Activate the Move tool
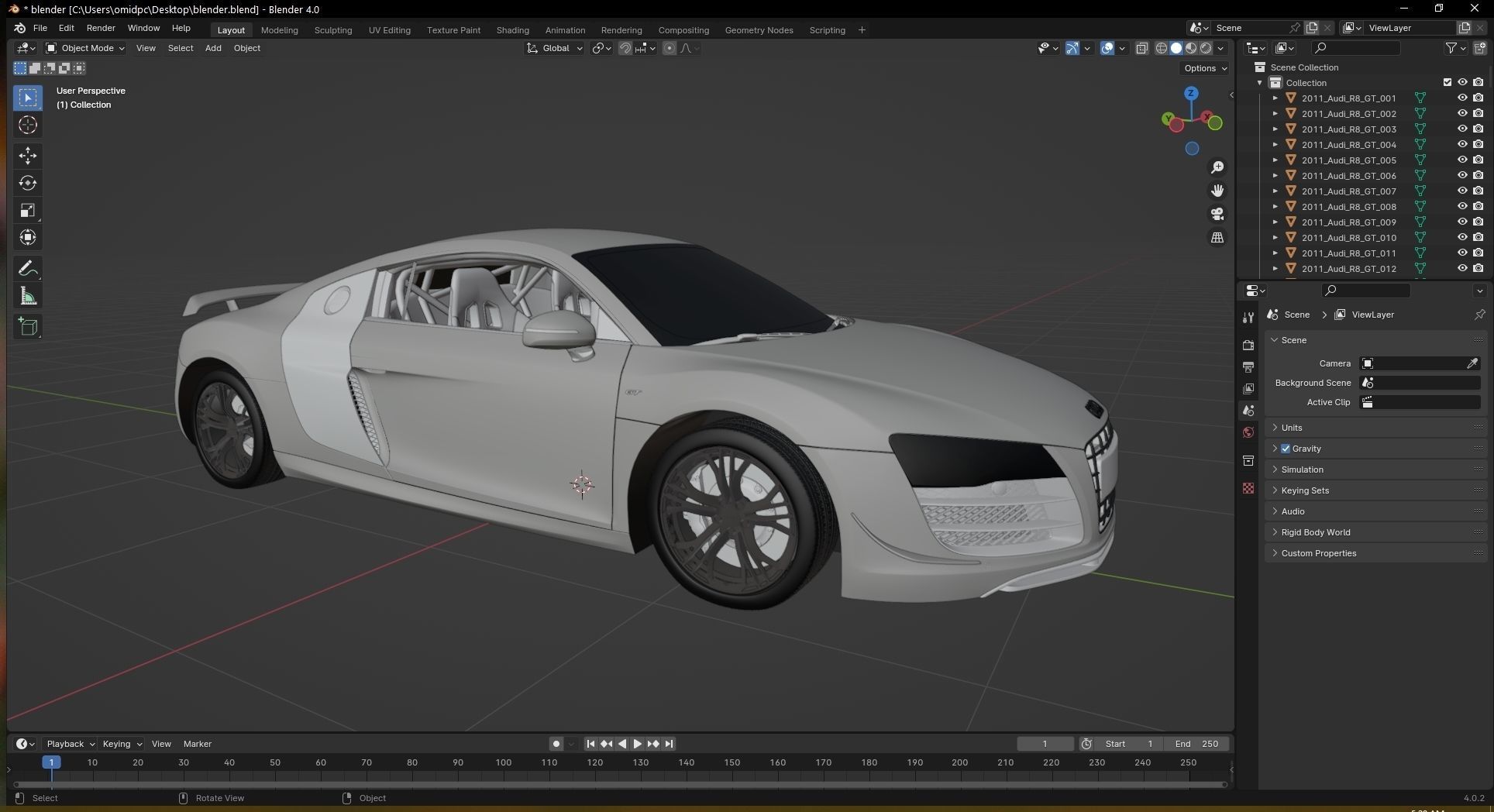 [28, 156]
